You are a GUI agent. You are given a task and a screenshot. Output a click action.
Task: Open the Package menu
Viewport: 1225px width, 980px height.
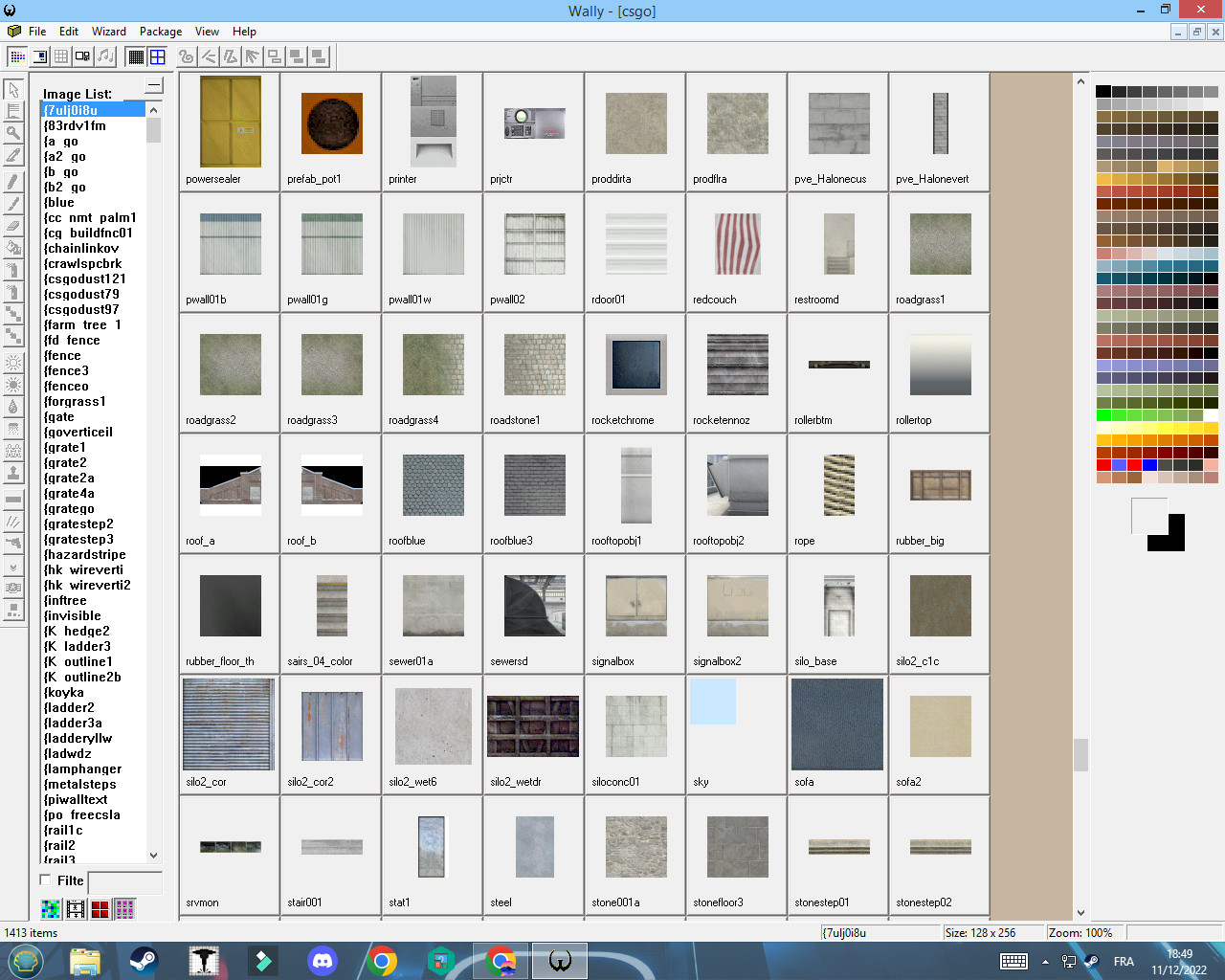click(161, 32)
